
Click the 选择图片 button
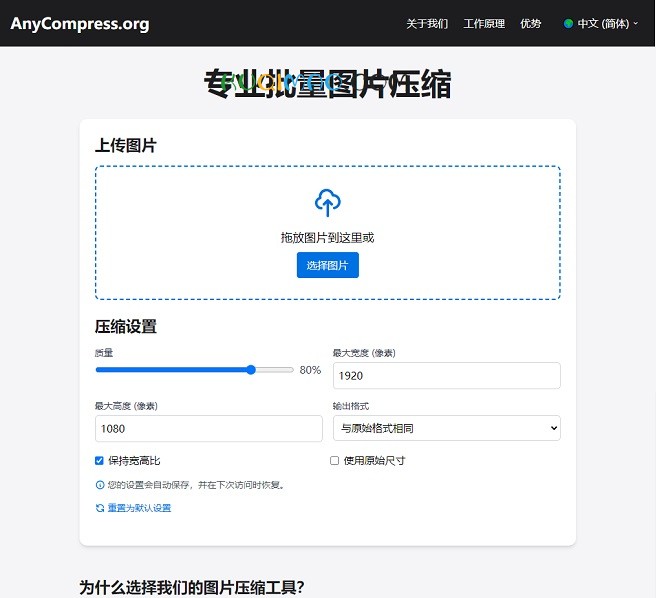[x=328, y=265]
